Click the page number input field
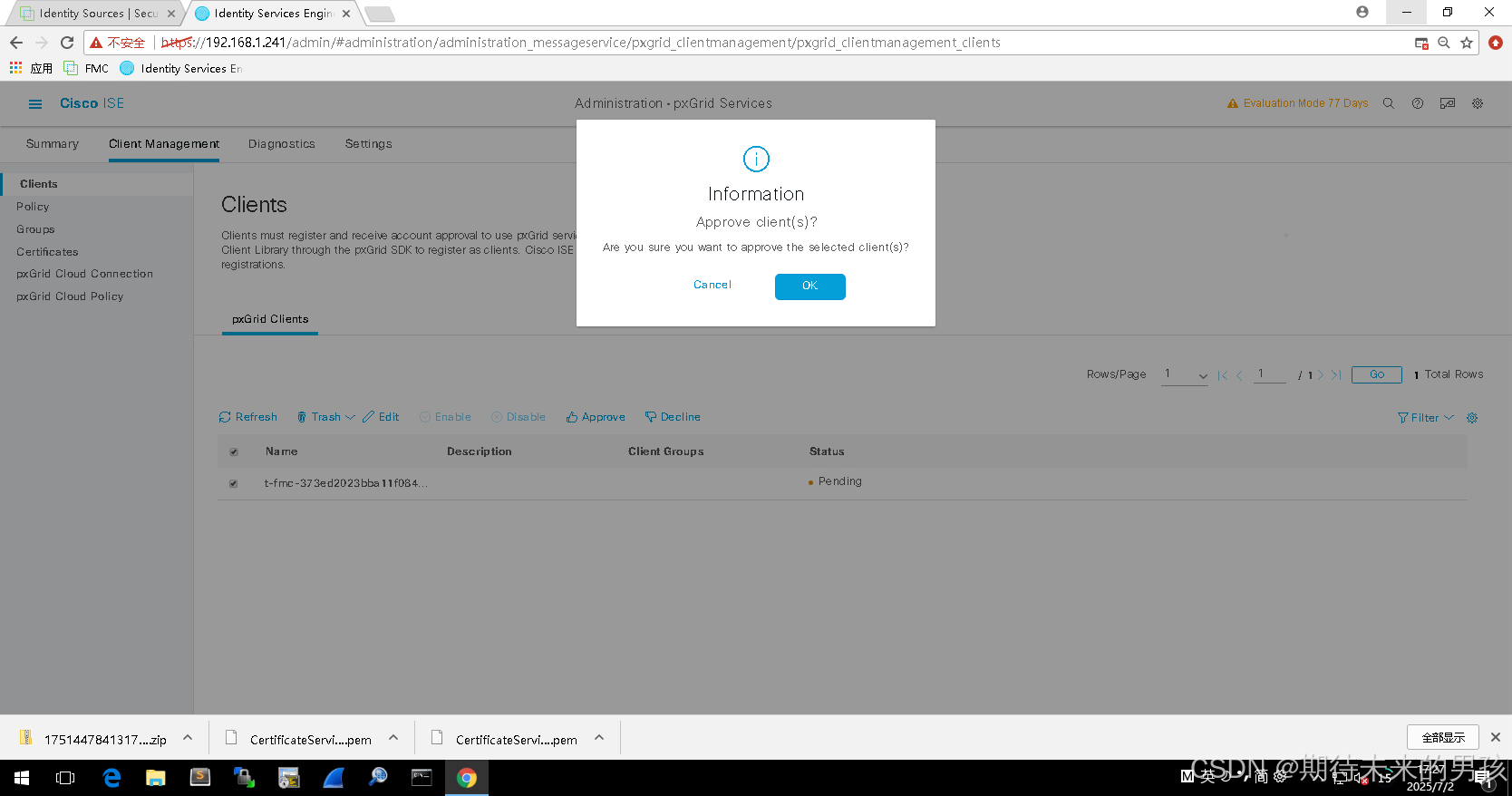Viewport: 1512px width, 796px height. coord(1269,374)
